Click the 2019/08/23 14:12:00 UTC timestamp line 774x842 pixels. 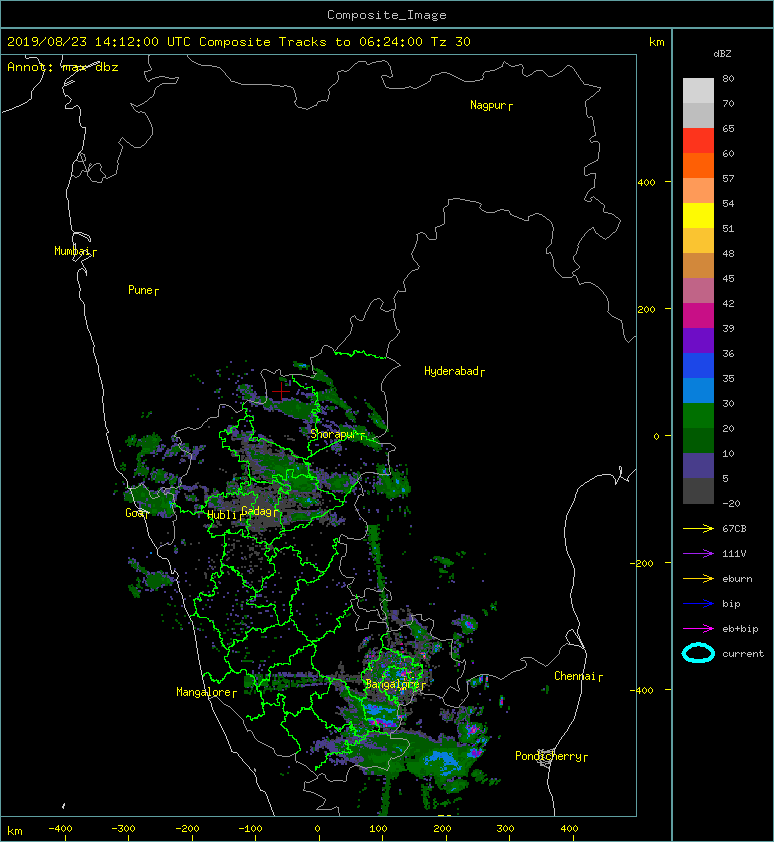point(238,42)
